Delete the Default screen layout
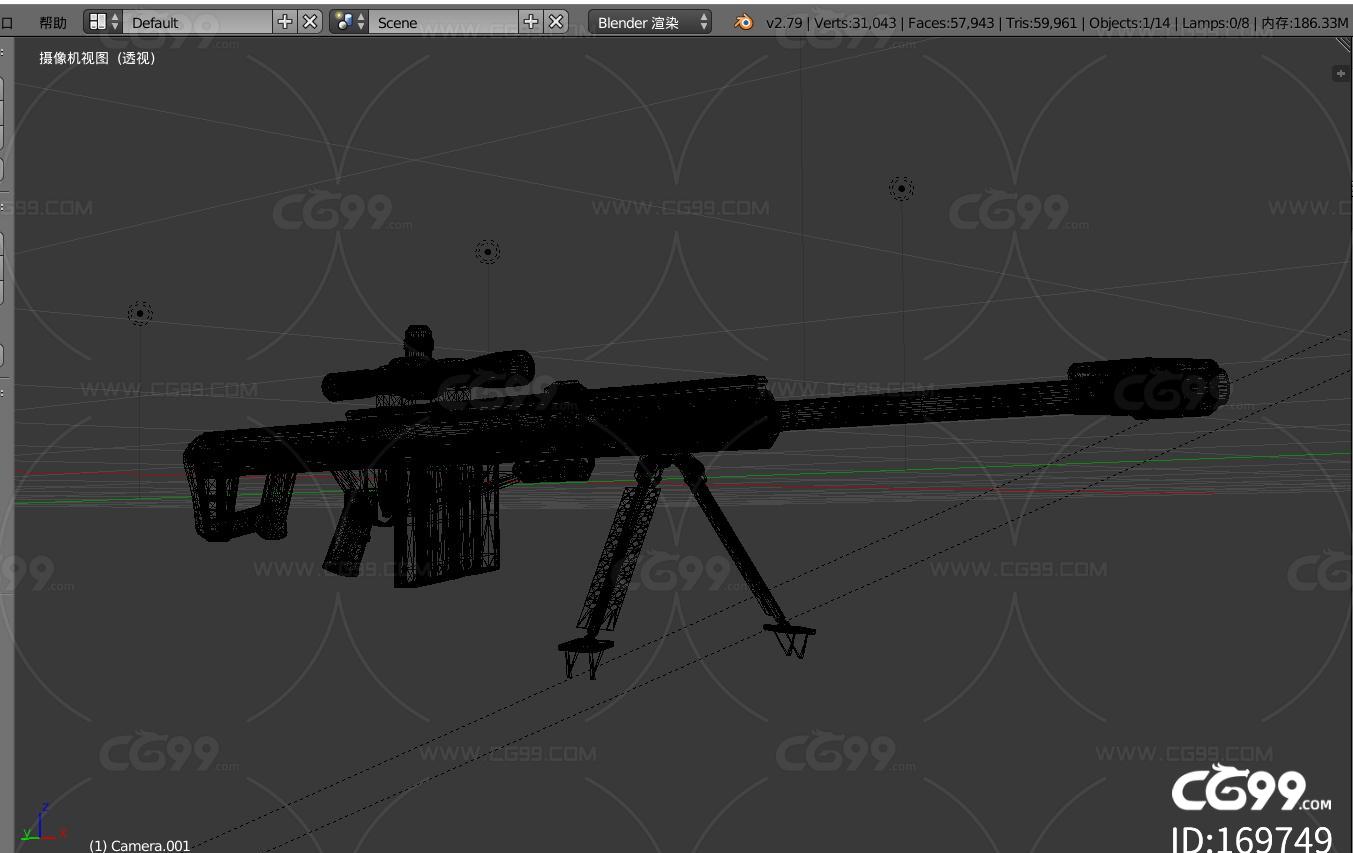Image resolution: width=1353 pixels, height=853 pixels. [x=311, y=22]
